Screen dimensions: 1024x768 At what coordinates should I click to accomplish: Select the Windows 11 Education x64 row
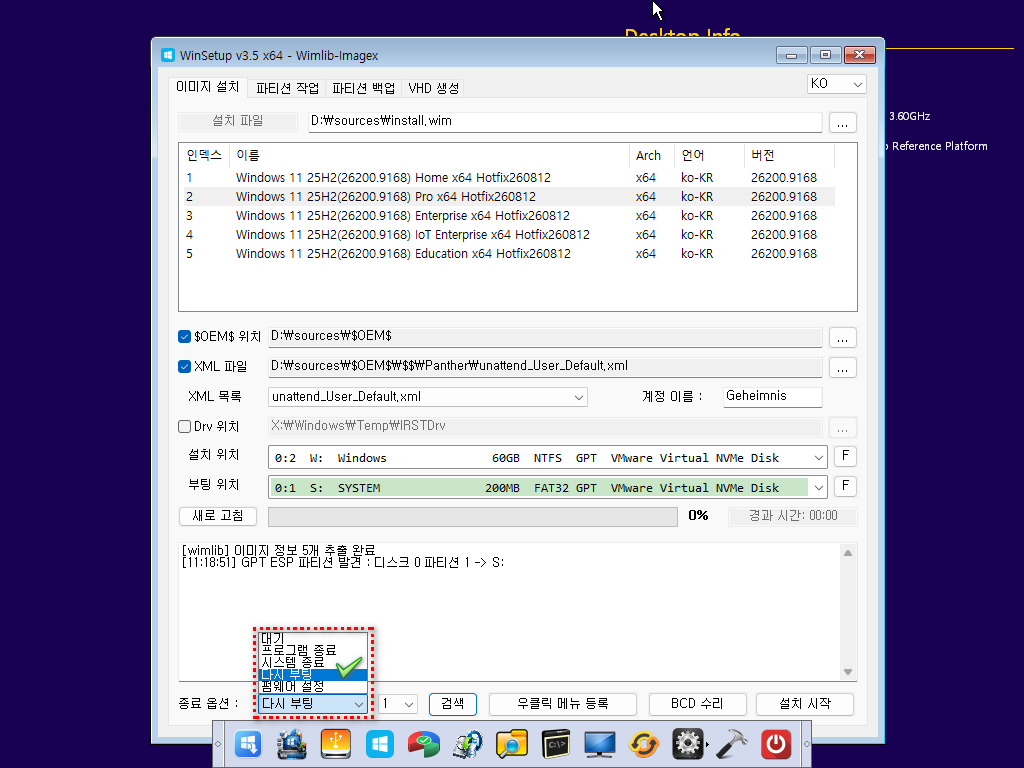[509, 253]
